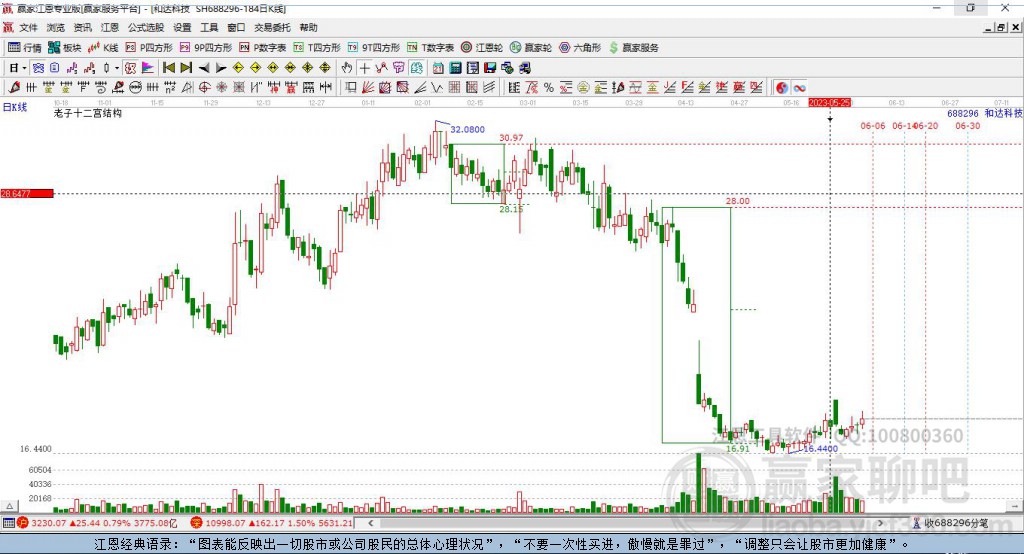
Task: Click the black left arrow icon
Action: 204,68
